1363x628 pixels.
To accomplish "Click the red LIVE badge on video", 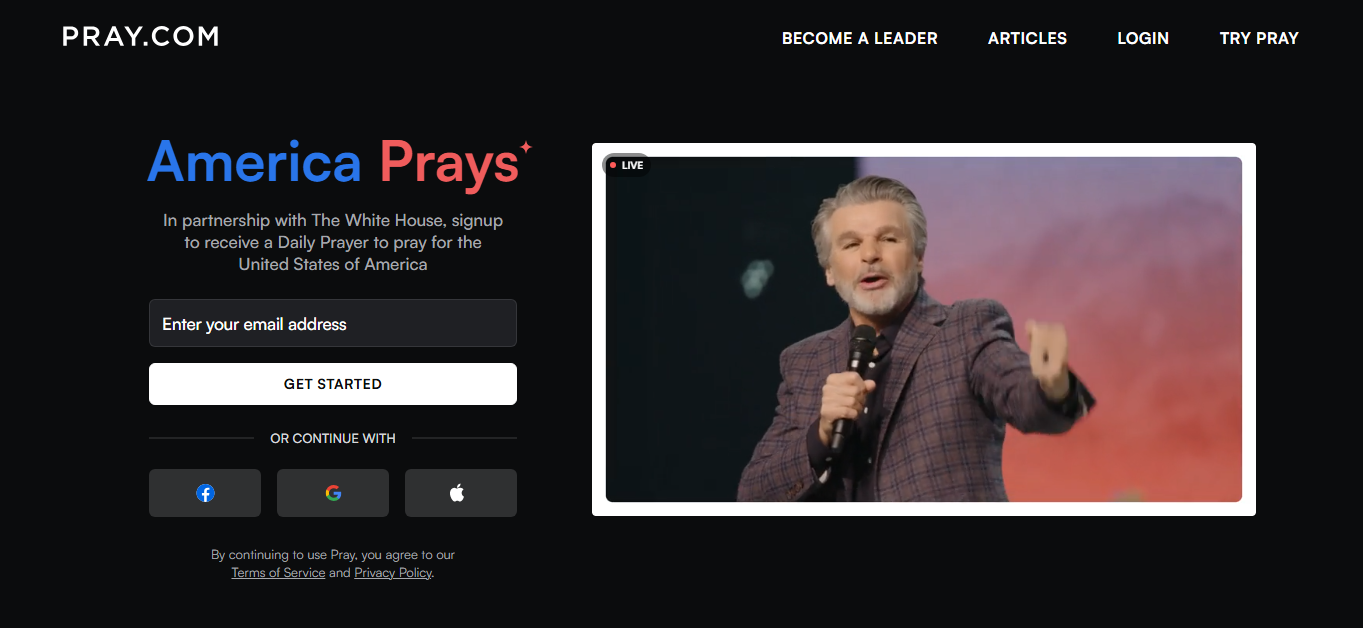I will [627, 165].
